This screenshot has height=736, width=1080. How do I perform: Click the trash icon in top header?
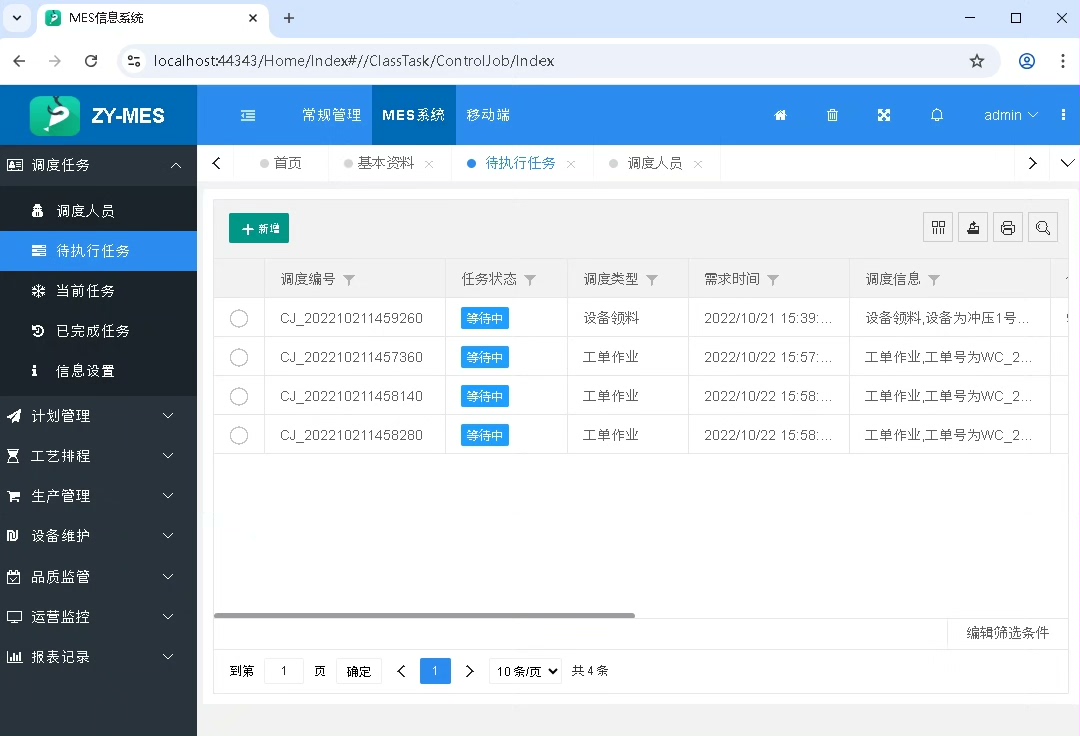tap(832, 115)
